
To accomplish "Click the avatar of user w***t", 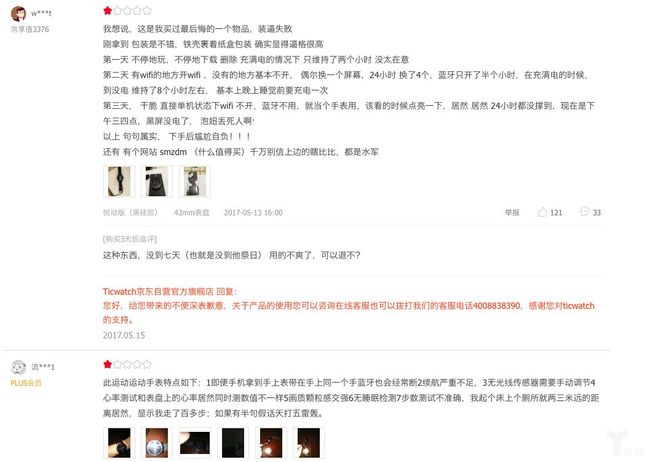I will [18, 14].
